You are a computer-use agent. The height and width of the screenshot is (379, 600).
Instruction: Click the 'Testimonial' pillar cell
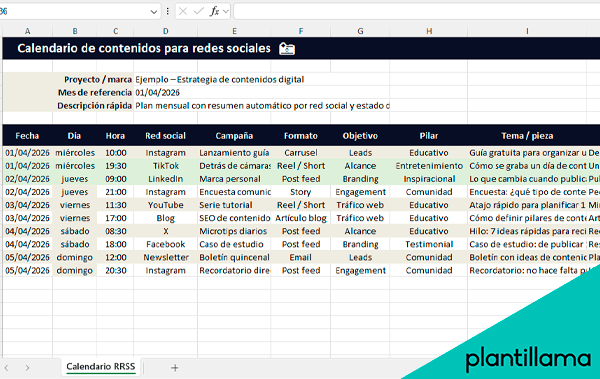429,244
